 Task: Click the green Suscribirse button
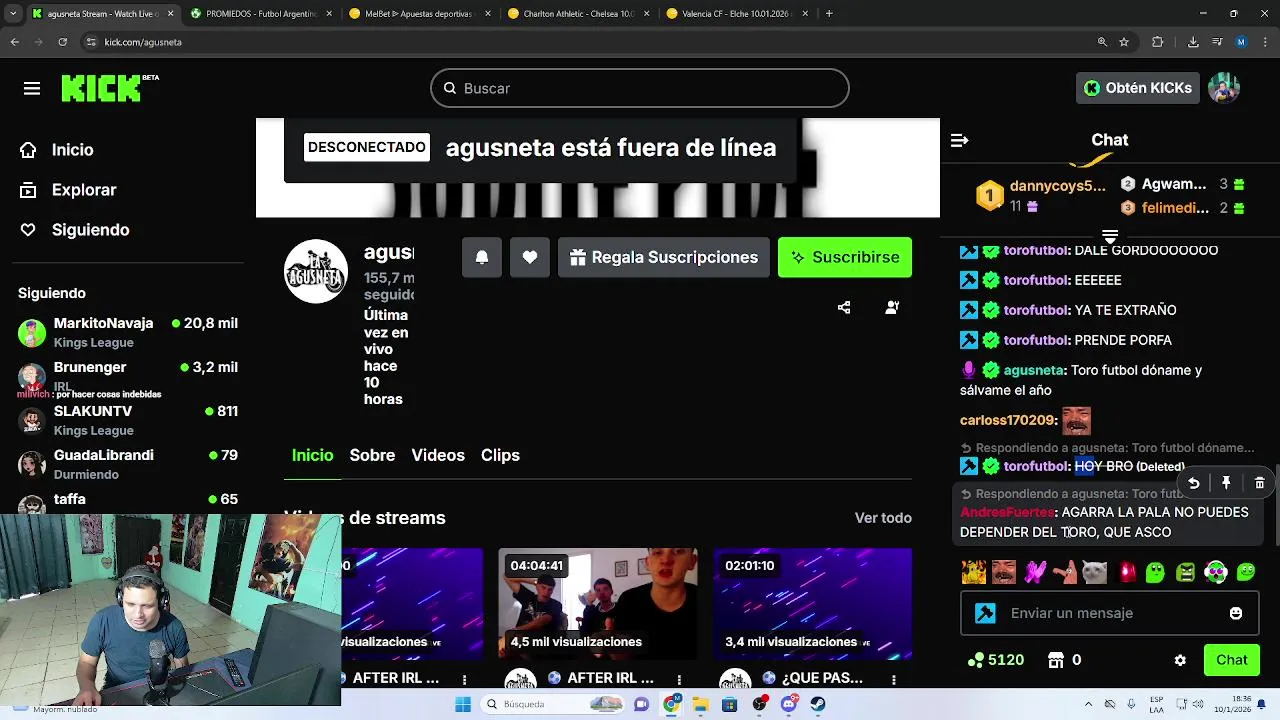pyautogui.click(x=845, y=257)
